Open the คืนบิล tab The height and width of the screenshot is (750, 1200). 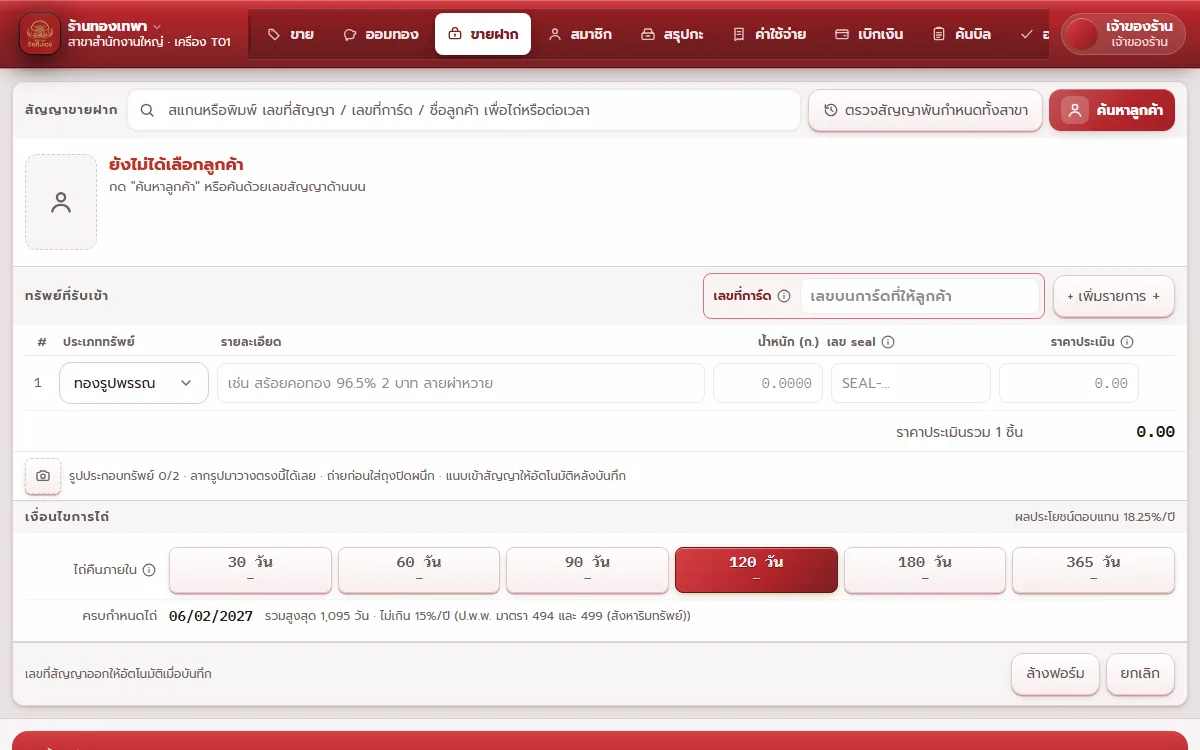pos(961,34)
